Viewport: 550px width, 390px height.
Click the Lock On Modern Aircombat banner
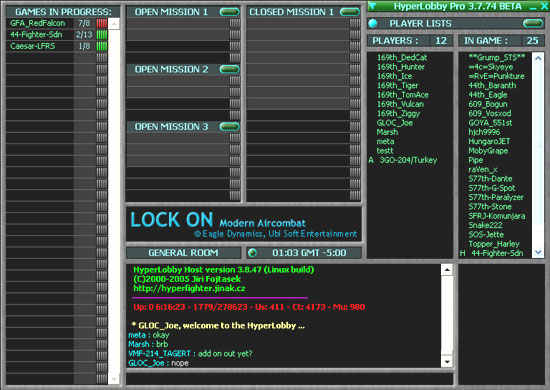[x=244, y=224]
